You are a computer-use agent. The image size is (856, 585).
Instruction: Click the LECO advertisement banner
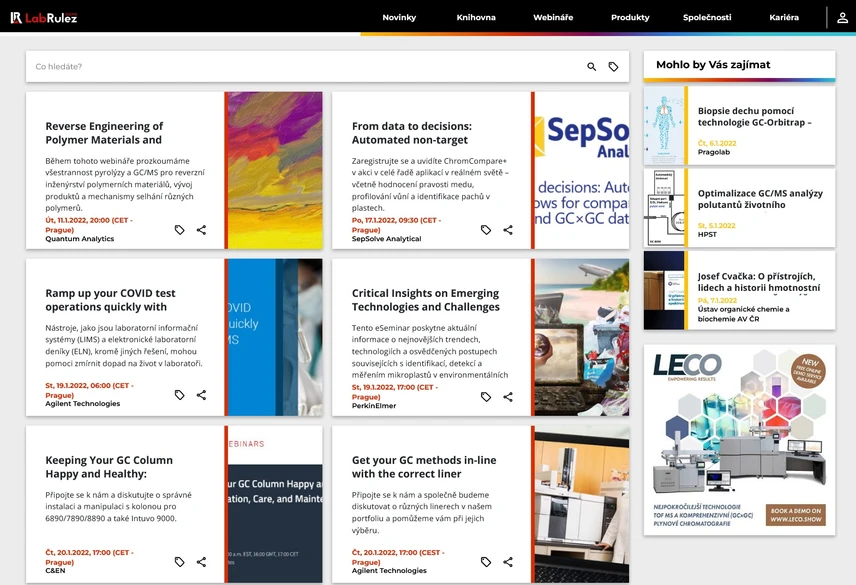(x=739, y=440)
